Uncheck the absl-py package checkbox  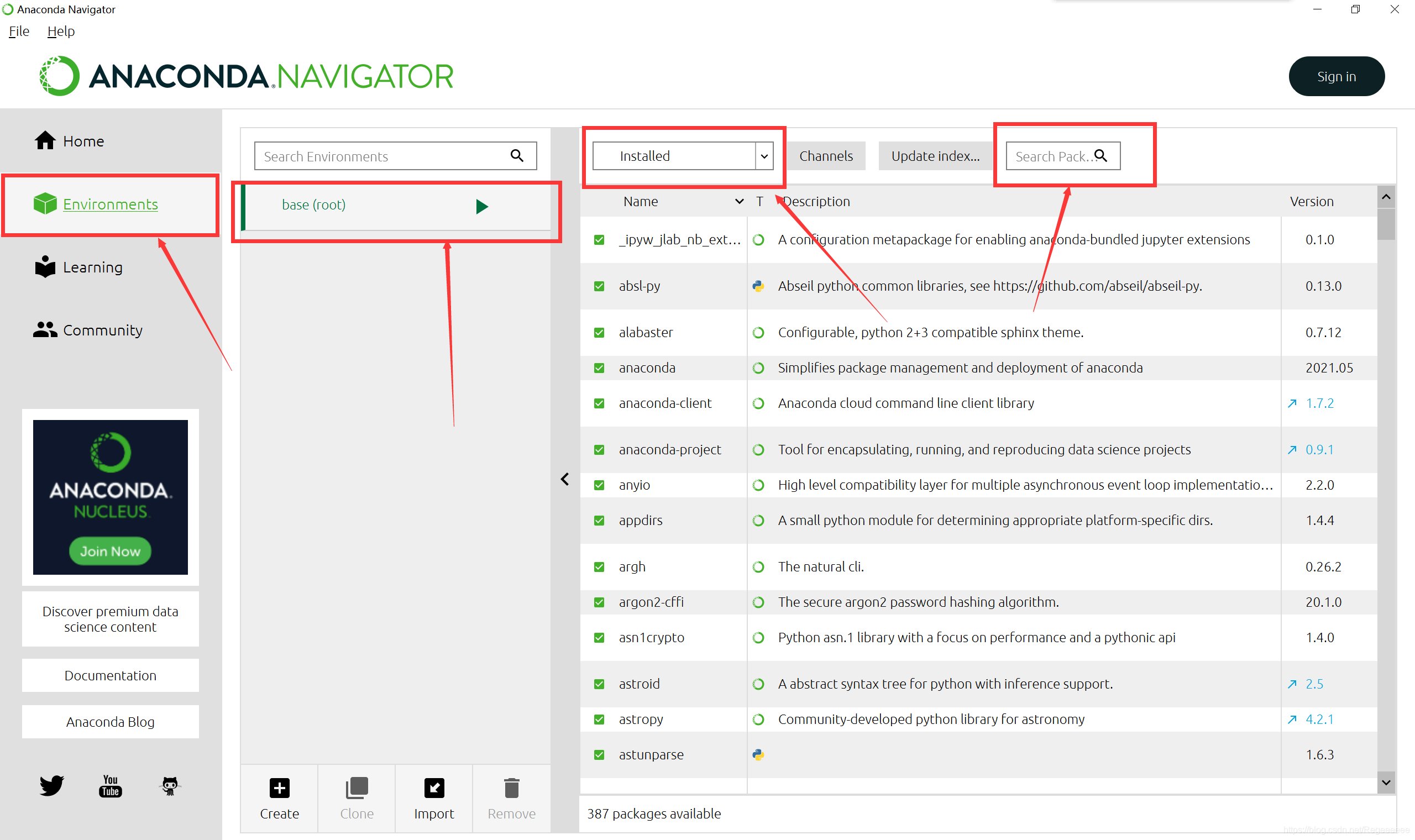pyautogui.click(x=599, y=286)
